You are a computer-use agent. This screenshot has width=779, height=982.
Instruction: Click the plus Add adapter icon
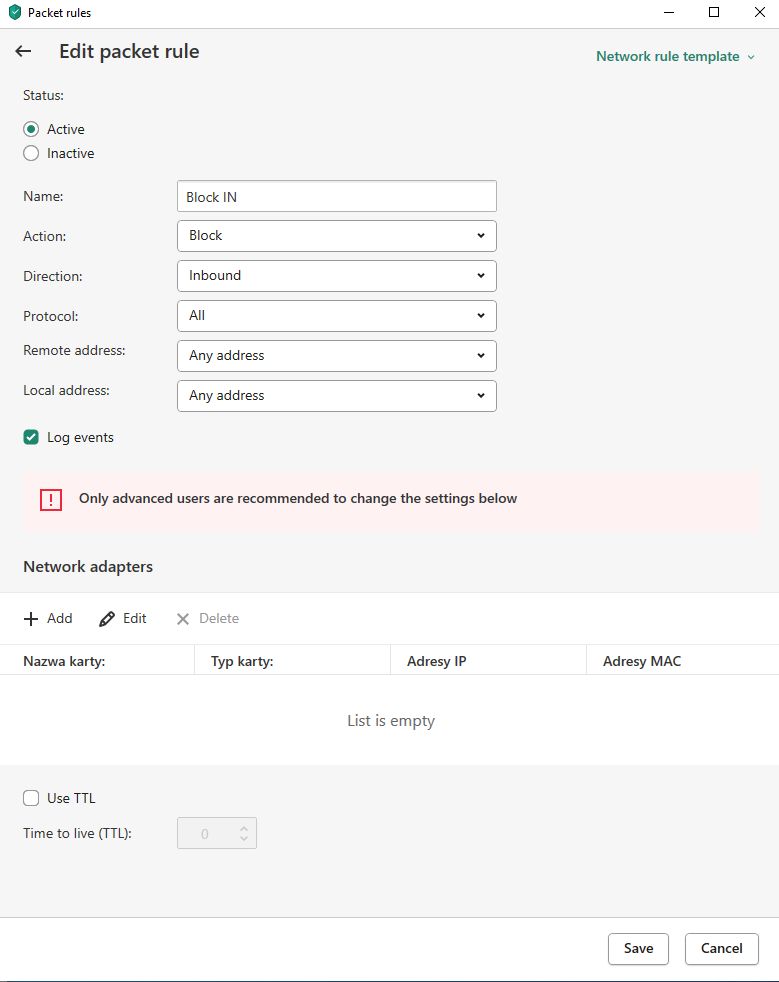[31, 619]
